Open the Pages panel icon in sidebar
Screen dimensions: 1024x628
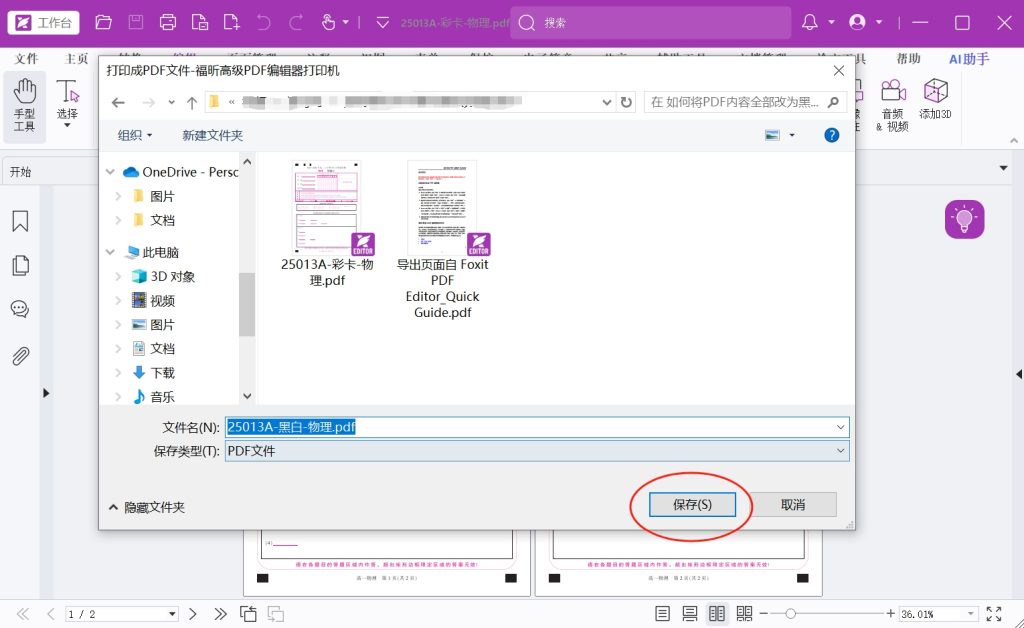(x=20, y=266)
